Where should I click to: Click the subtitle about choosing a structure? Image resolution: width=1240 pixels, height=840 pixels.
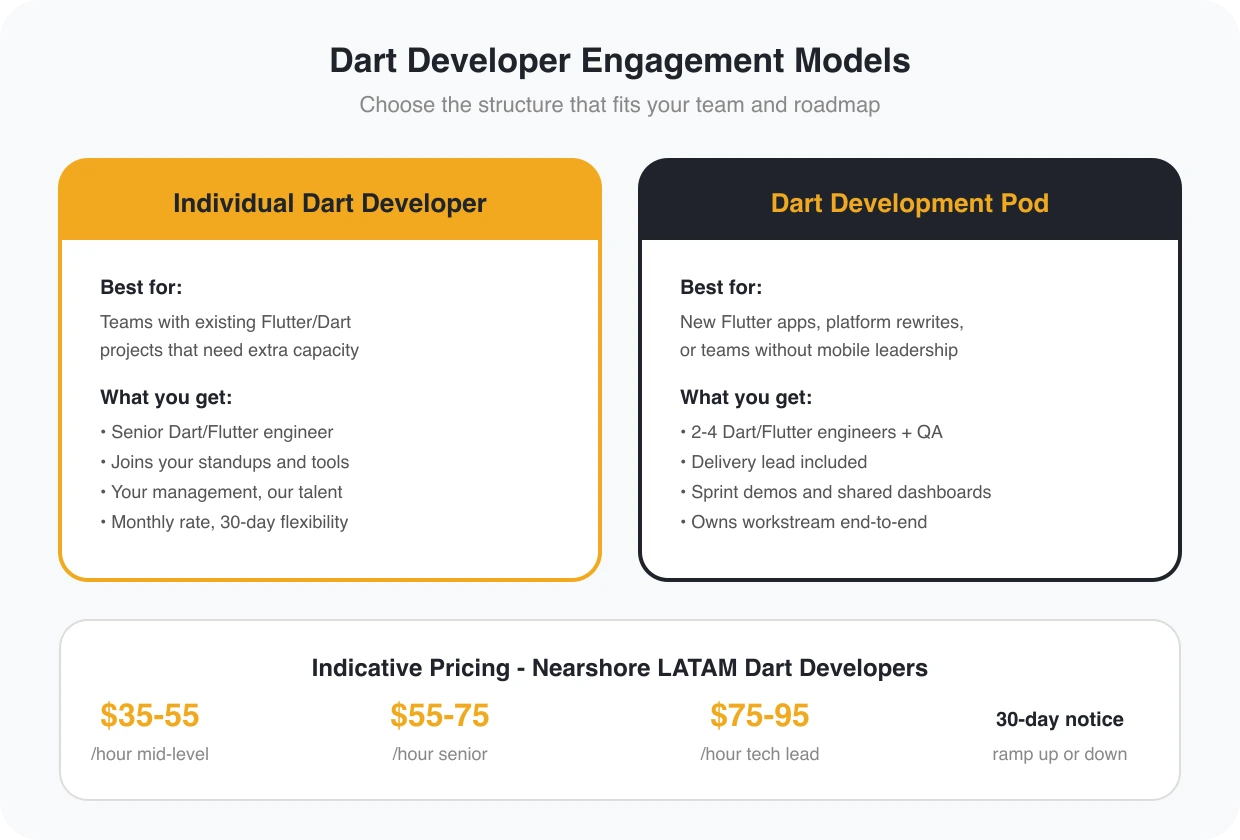tap(620, 104)
